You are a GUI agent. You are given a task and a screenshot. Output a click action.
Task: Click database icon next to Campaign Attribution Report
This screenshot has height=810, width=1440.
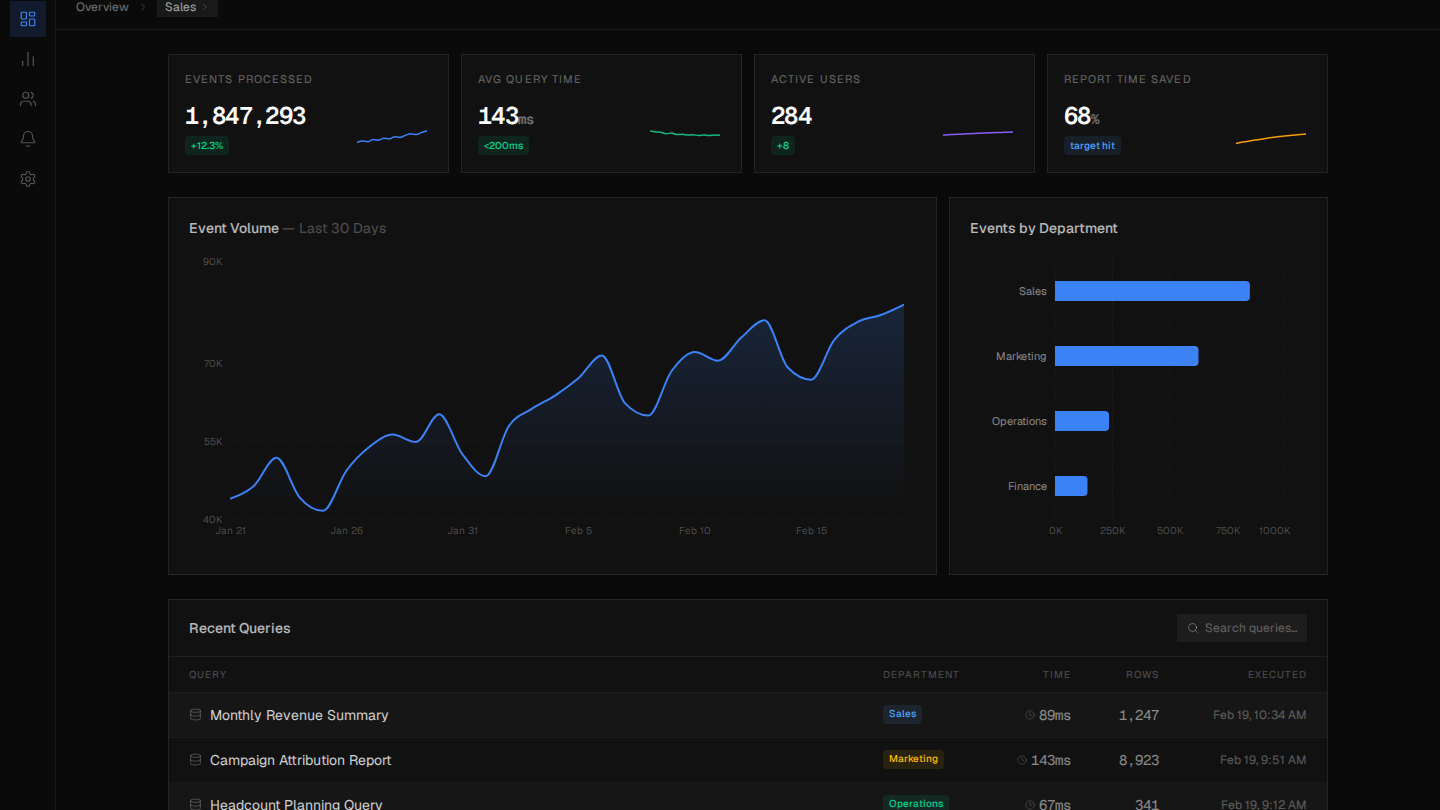194,759
